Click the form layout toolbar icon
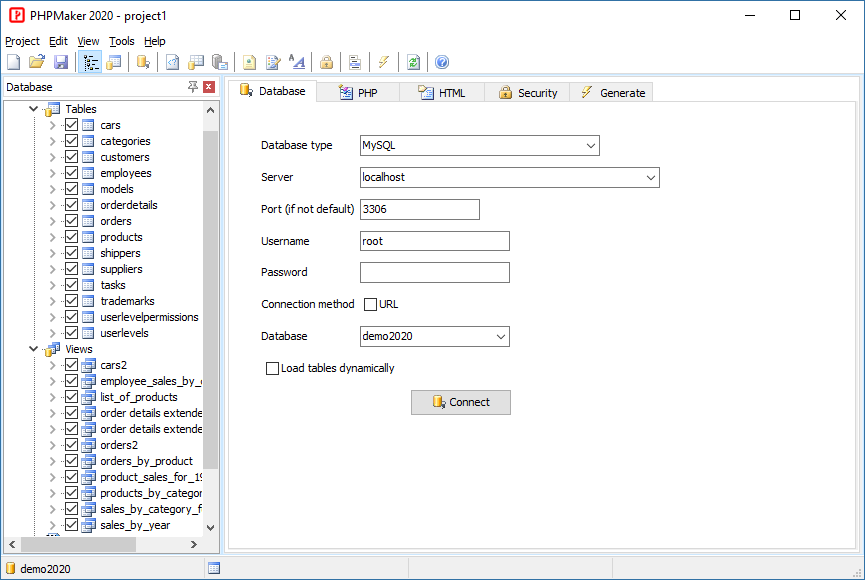Viewport: 865px width, 580px height. [x=355, y=62]
